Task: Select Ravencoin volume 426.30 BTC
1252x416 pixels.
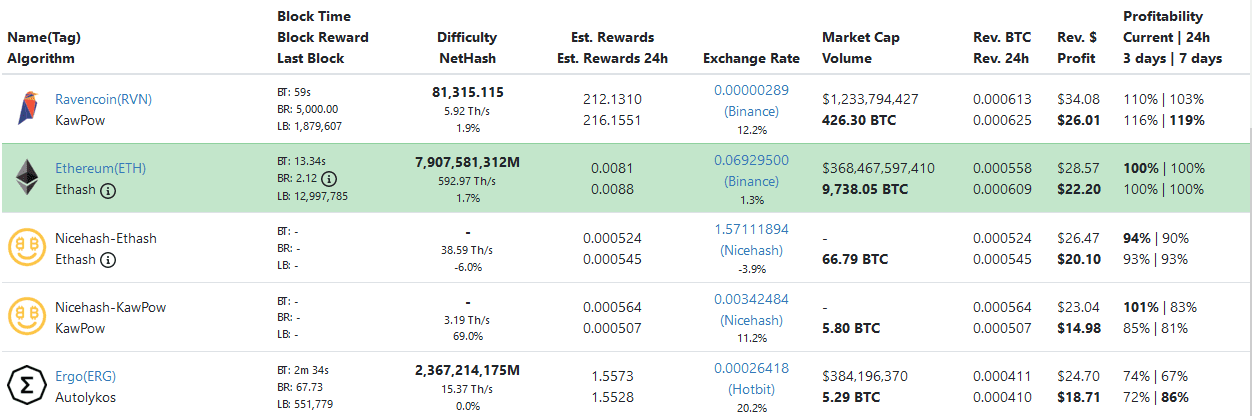Action: click(x=859, y=120)
